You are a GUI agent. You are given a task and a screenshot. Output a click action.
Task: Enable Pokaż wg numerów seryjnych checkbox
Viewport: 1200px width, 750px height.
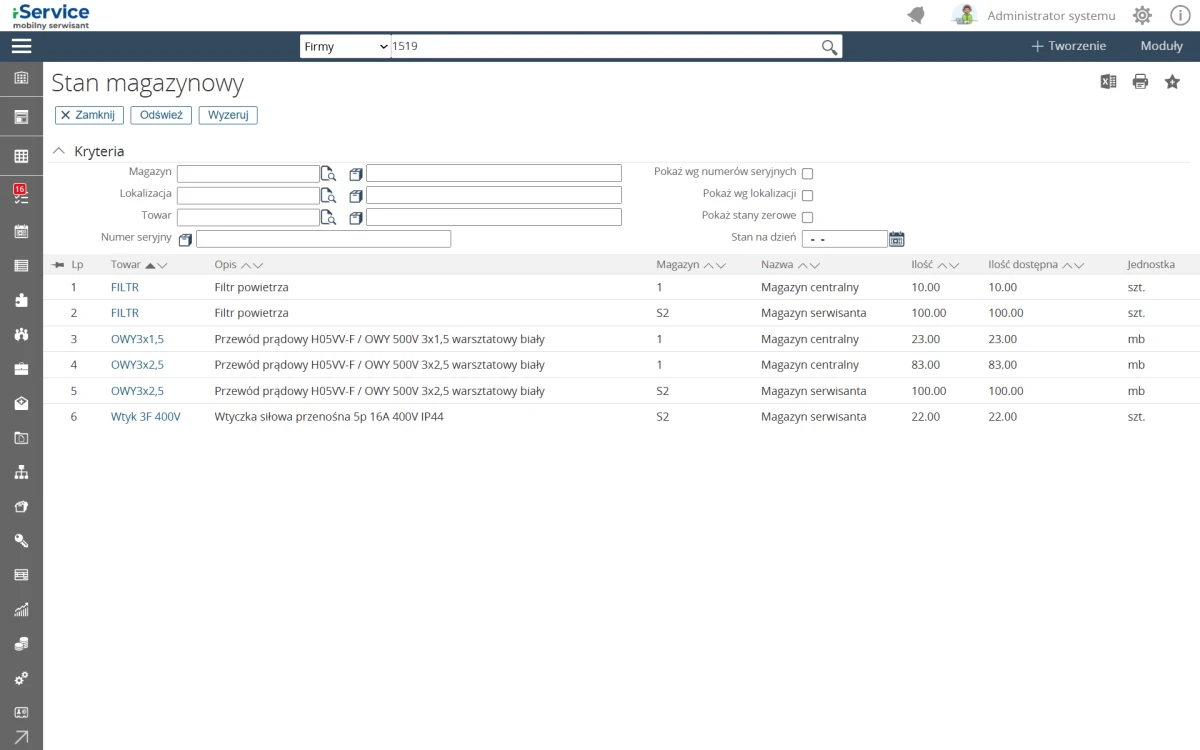(807, 174)
